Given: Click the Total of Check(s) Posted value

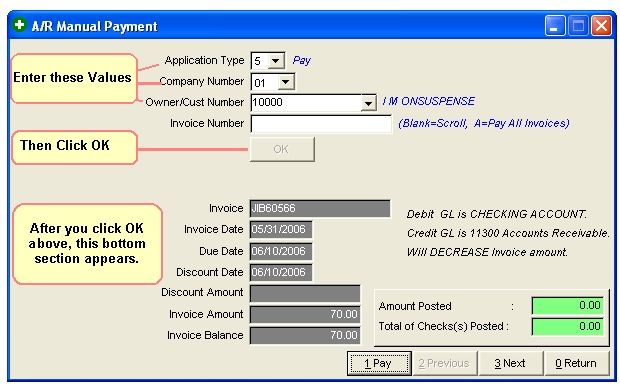Looking at the screenshot, I should 567,327.
